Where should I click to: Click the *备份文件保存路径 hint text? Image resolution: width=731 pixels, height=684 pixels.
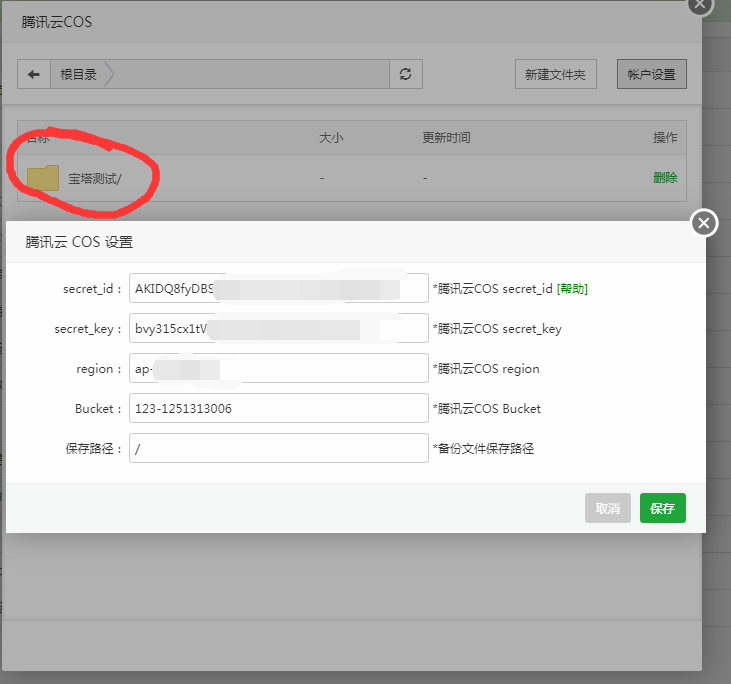coord(483,449)
